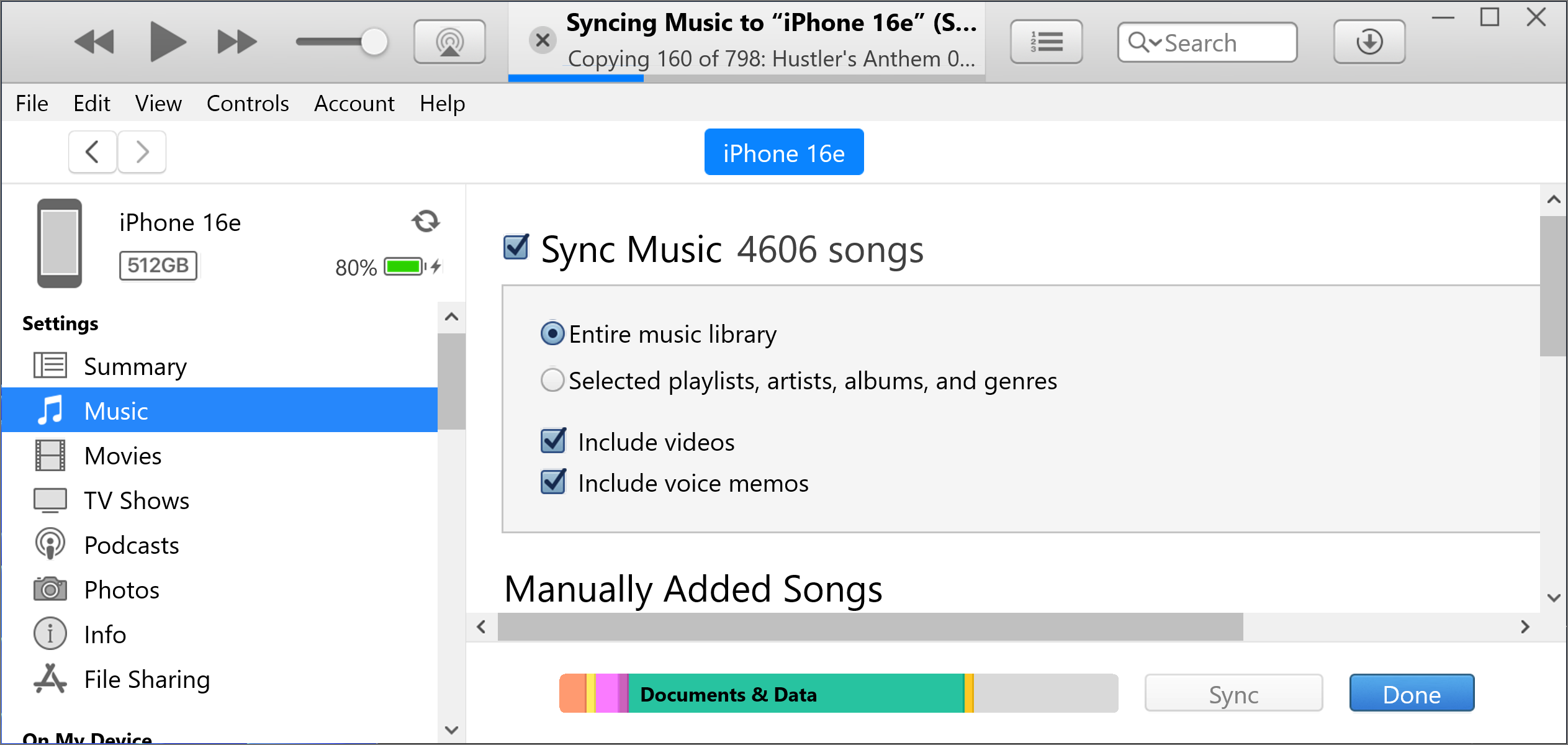Image resolution: width=1568 pixels, height=745 pixels.
Task: Open the File menu
Action: pyautogui.click(x=32, y=103)
